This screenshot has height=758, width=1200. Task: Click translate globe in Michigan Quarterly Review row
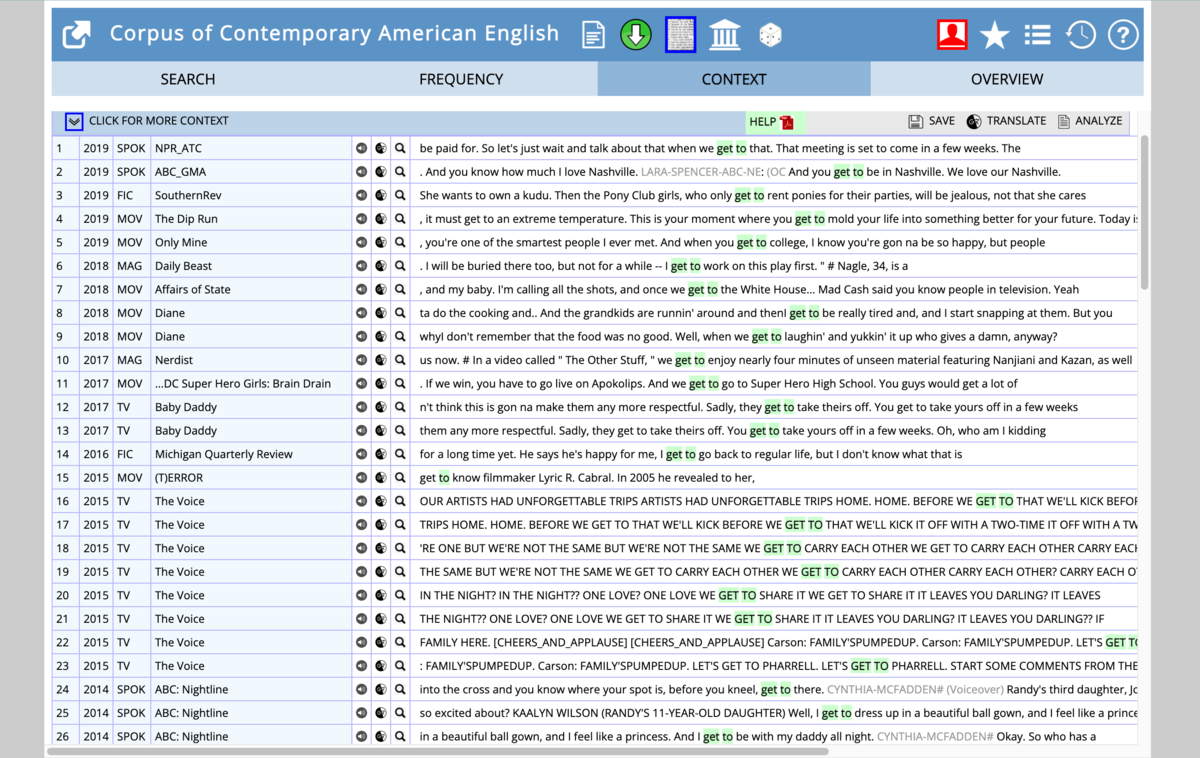click(381, 454)
